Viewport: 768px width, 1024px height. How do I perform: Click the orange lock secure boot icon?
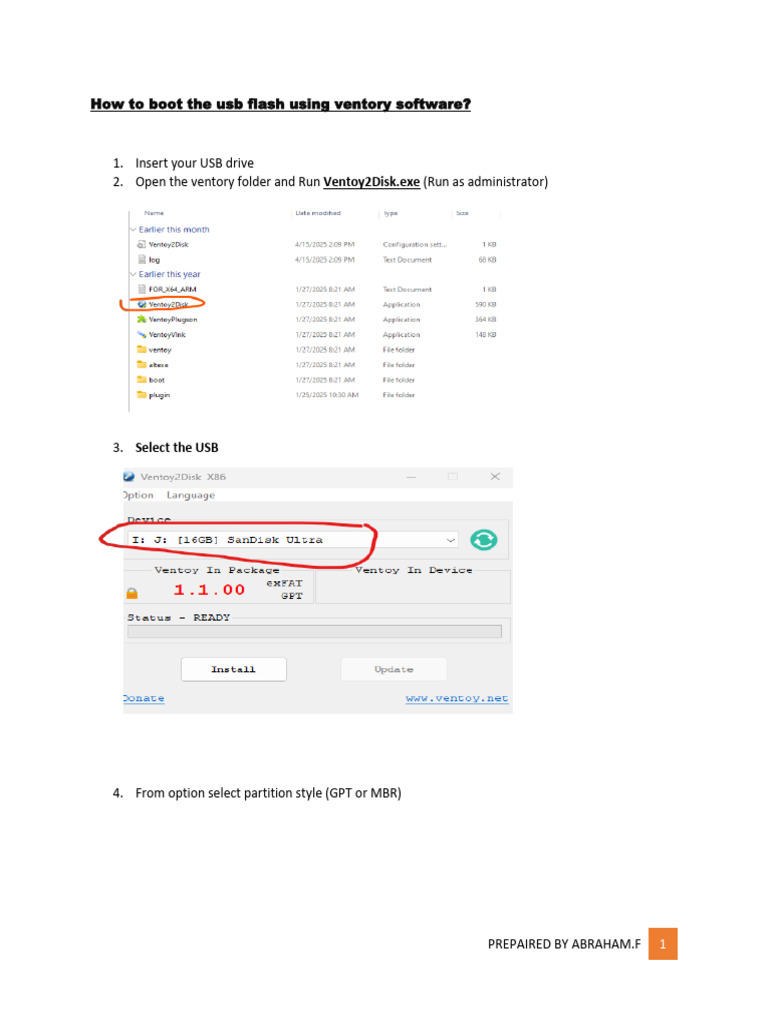point(132,593)
